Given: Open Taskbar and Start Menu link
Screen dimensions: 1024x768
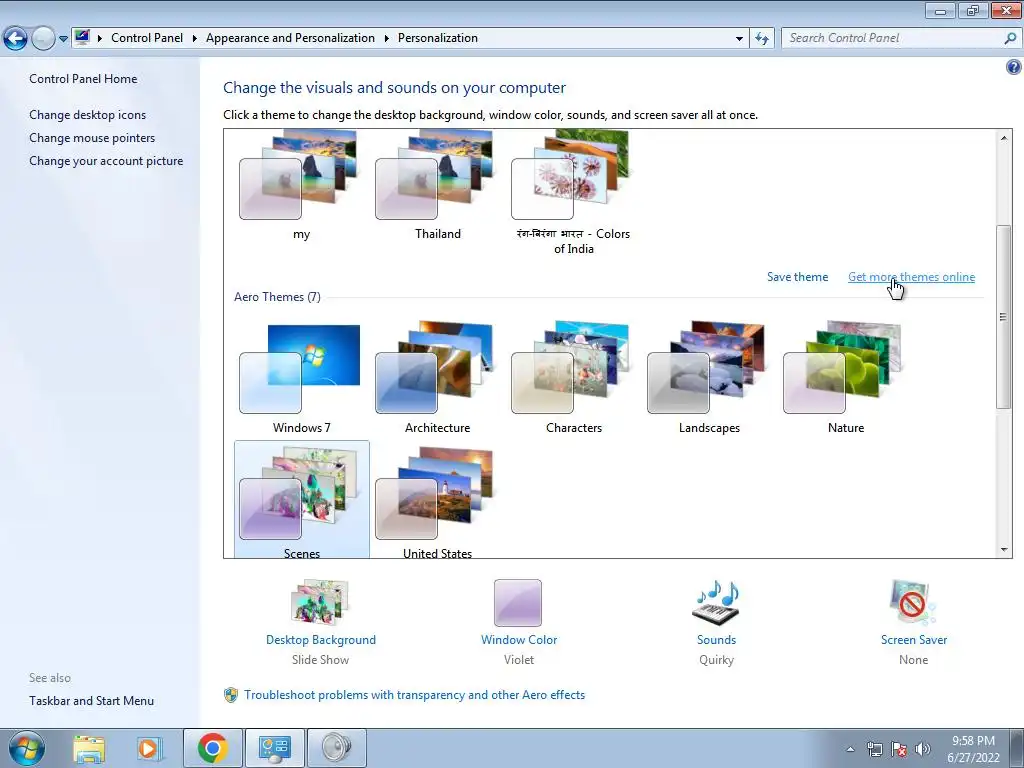Looking at the screenshot, I should point(91,701).
